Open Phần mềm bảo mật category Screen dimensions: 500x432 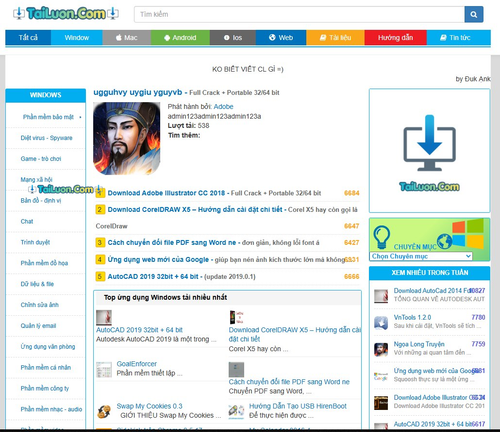point(48,117)
